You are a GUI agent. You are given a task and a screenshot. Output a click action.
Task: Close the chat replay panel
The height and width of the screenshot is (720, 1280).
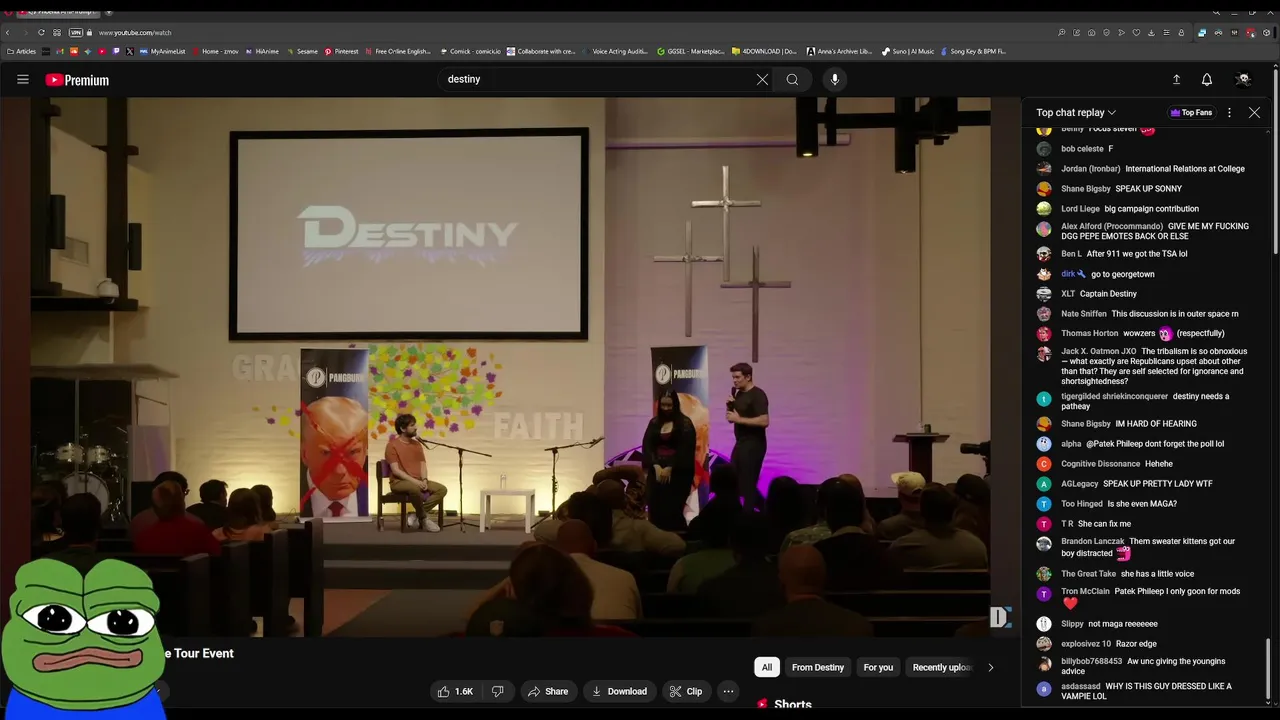(1254, 112)
